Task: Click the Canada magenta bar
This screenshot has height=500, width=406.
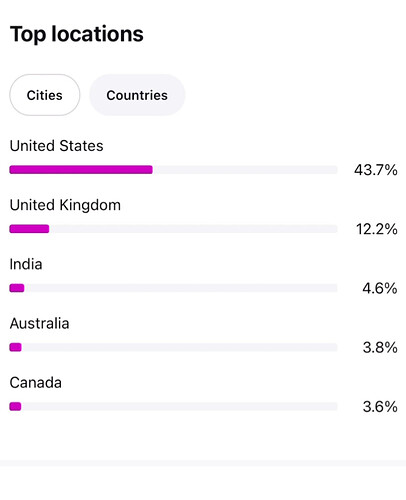Action: coord(15,407)
